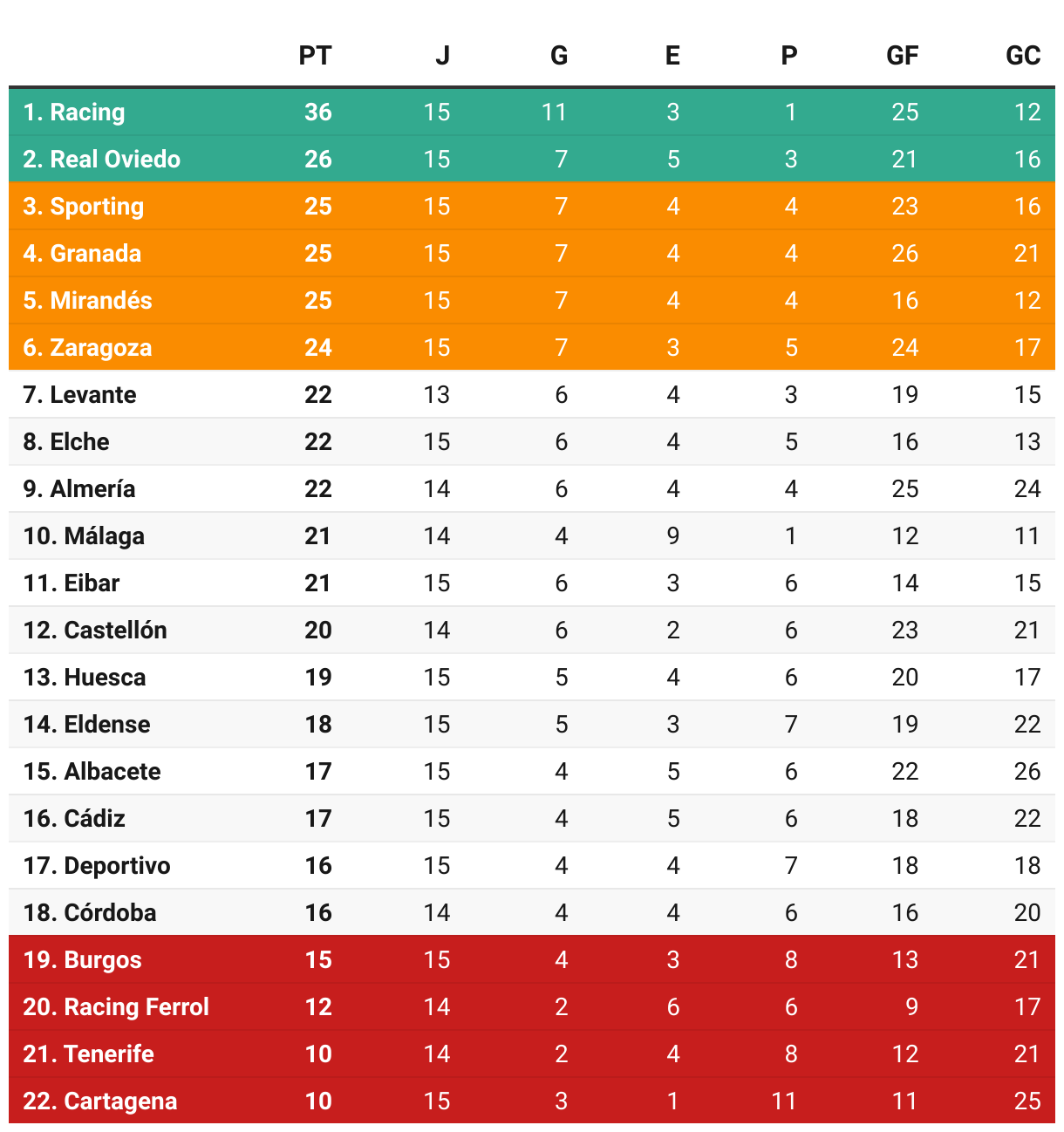The image size is (1064, 1132).
Task: Click Racing's 36 points value
Action: click(318, 112)
